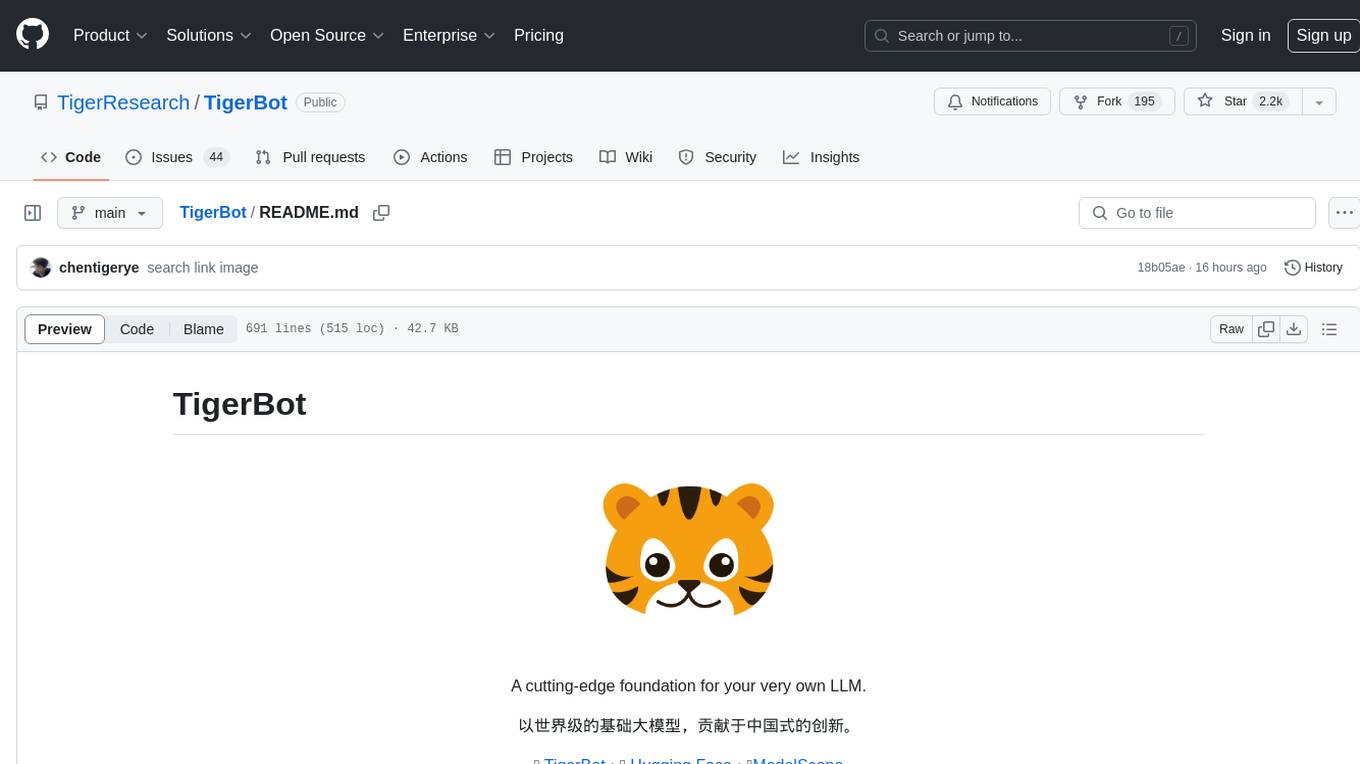
Task: Switch to the Insights tab
Action: click(x=821, y=157)
